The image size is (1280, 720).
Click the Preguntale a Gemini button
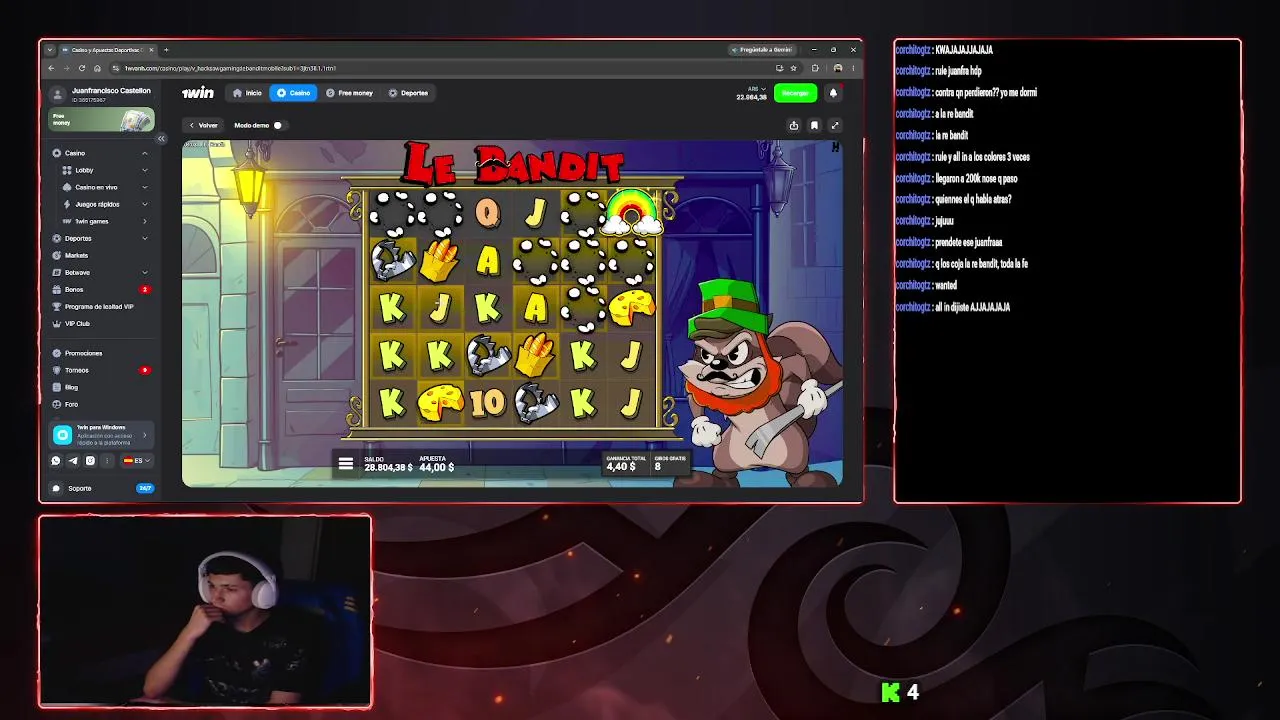(762, 50)
